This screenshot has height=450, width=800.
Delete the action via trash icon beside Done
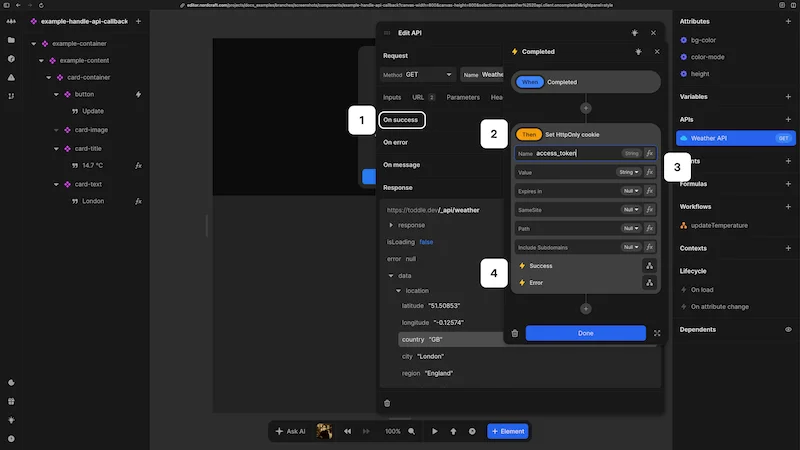[515, 333]
